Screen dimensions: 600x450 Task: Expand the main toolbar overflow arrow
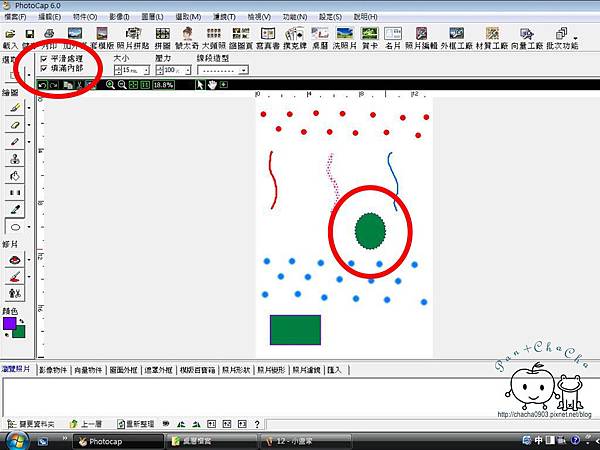tap(575, 38)
